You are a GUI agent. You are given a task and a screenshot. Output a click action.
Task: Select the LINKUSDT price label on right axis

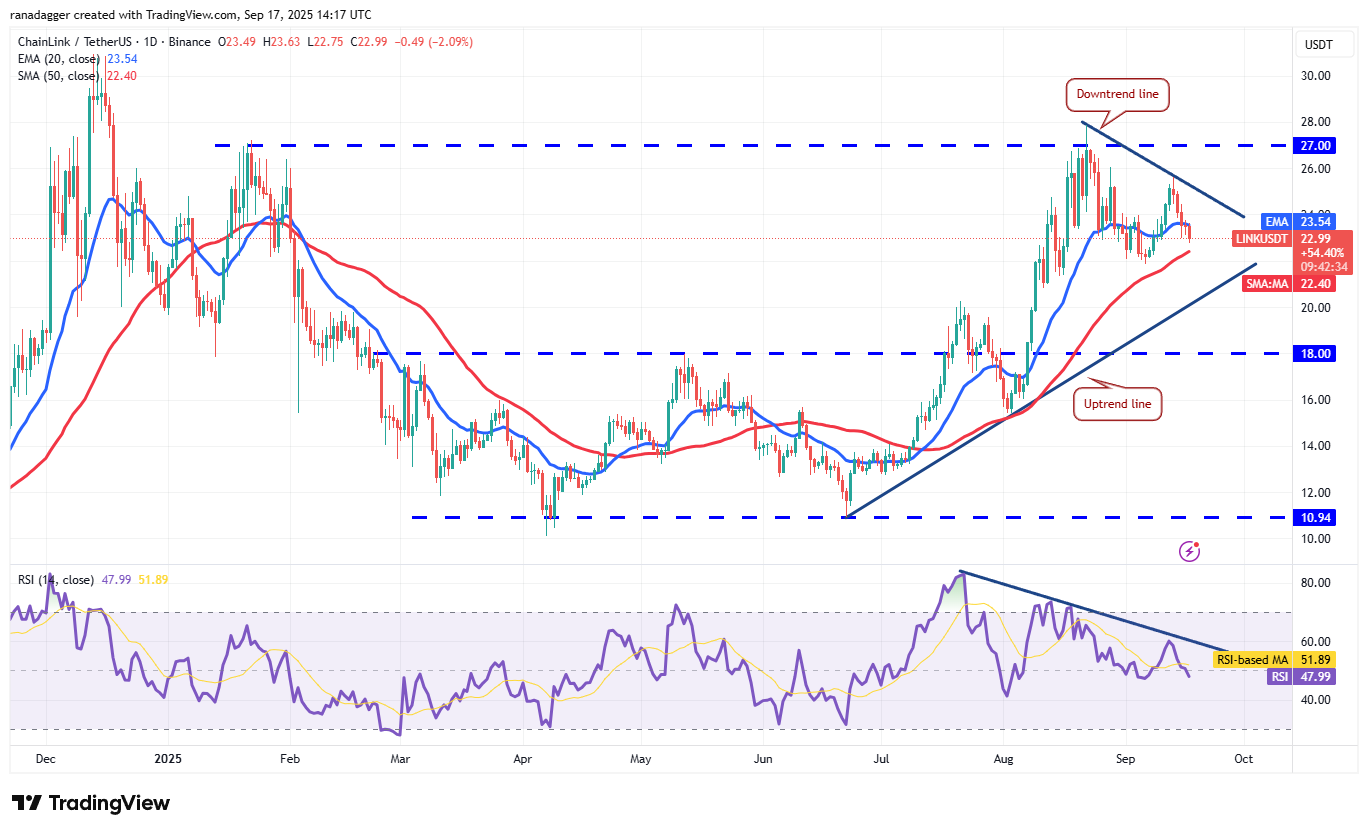coord(1260,239)
